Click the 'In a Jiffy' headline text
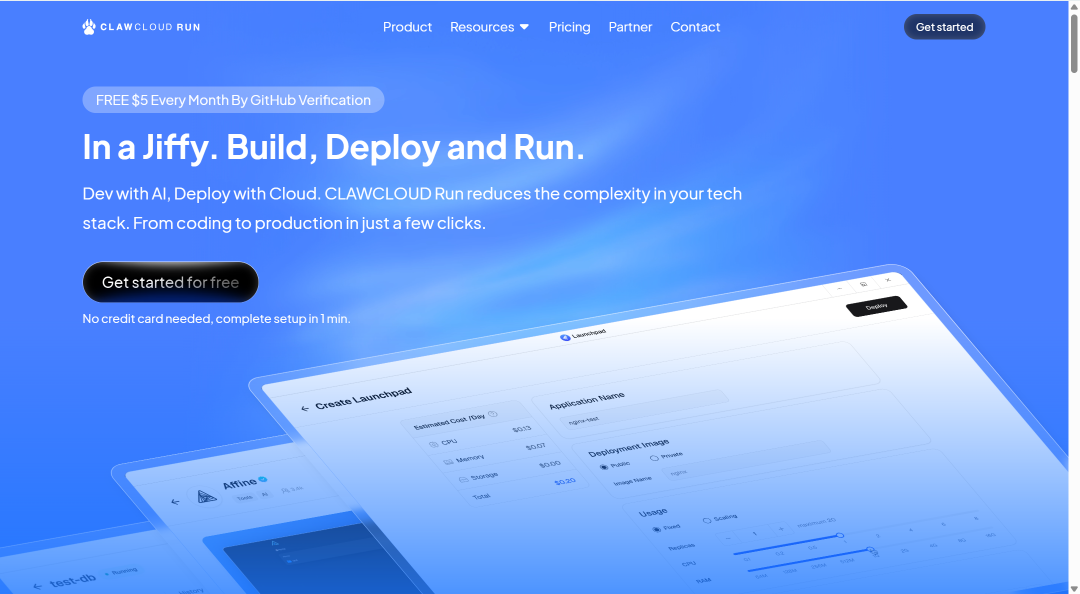 point(333,147)
